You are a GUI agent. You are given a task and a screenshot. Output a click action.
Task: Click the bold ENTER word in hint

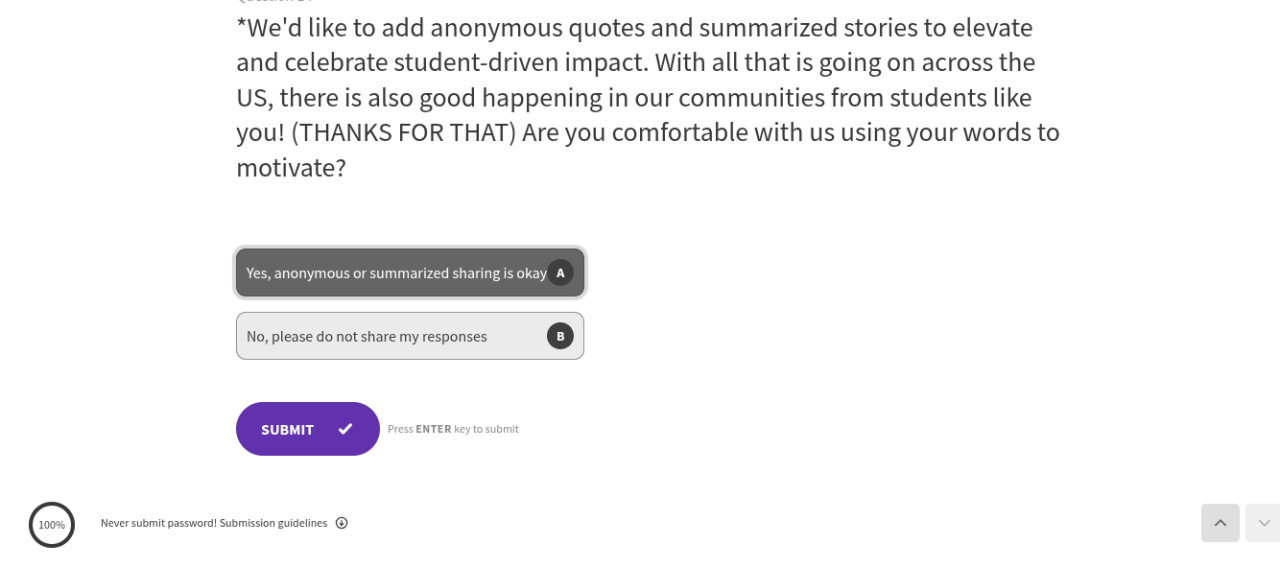433,429
